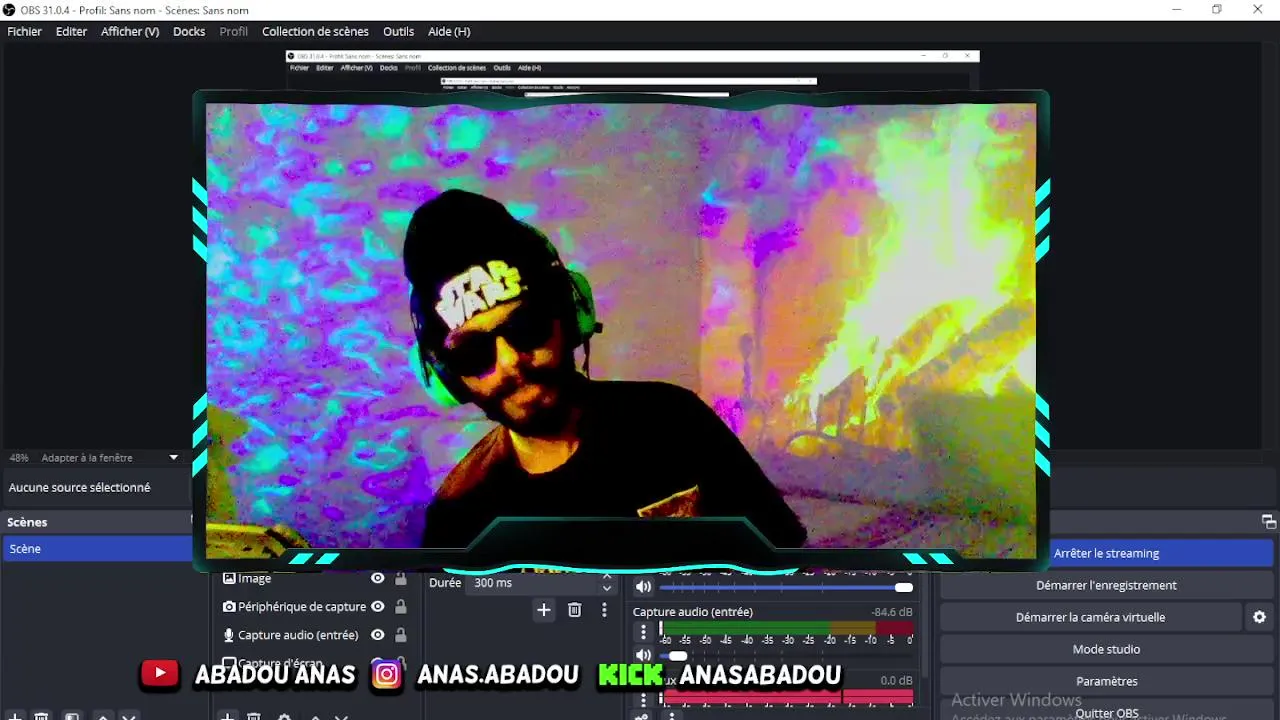Image resolution: width=1280 pixels, height=720 pixels.
Task: Click the Capture audio (entrée) volume slider handle
Action: tap(678, 656)
